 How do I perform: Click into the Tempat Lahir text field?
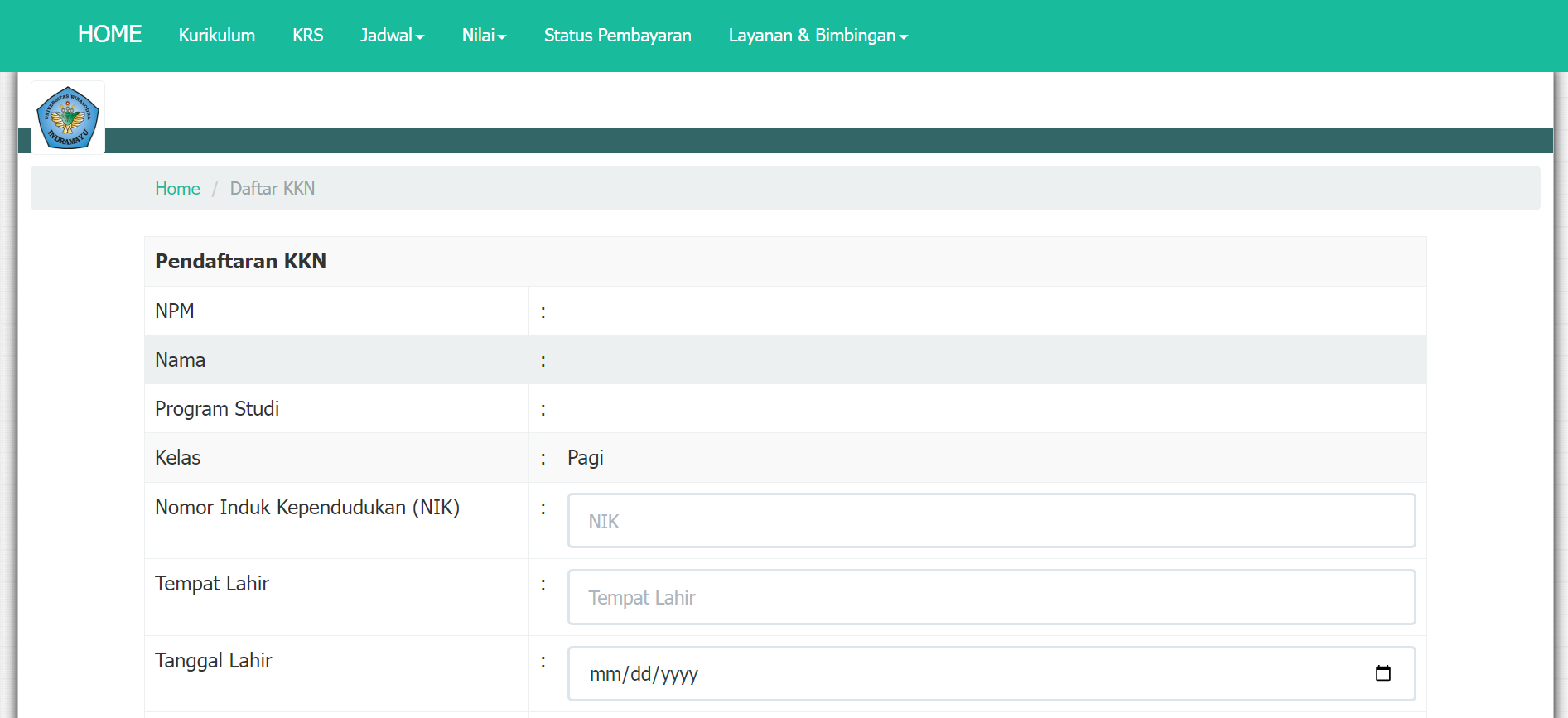pos(991,597)
